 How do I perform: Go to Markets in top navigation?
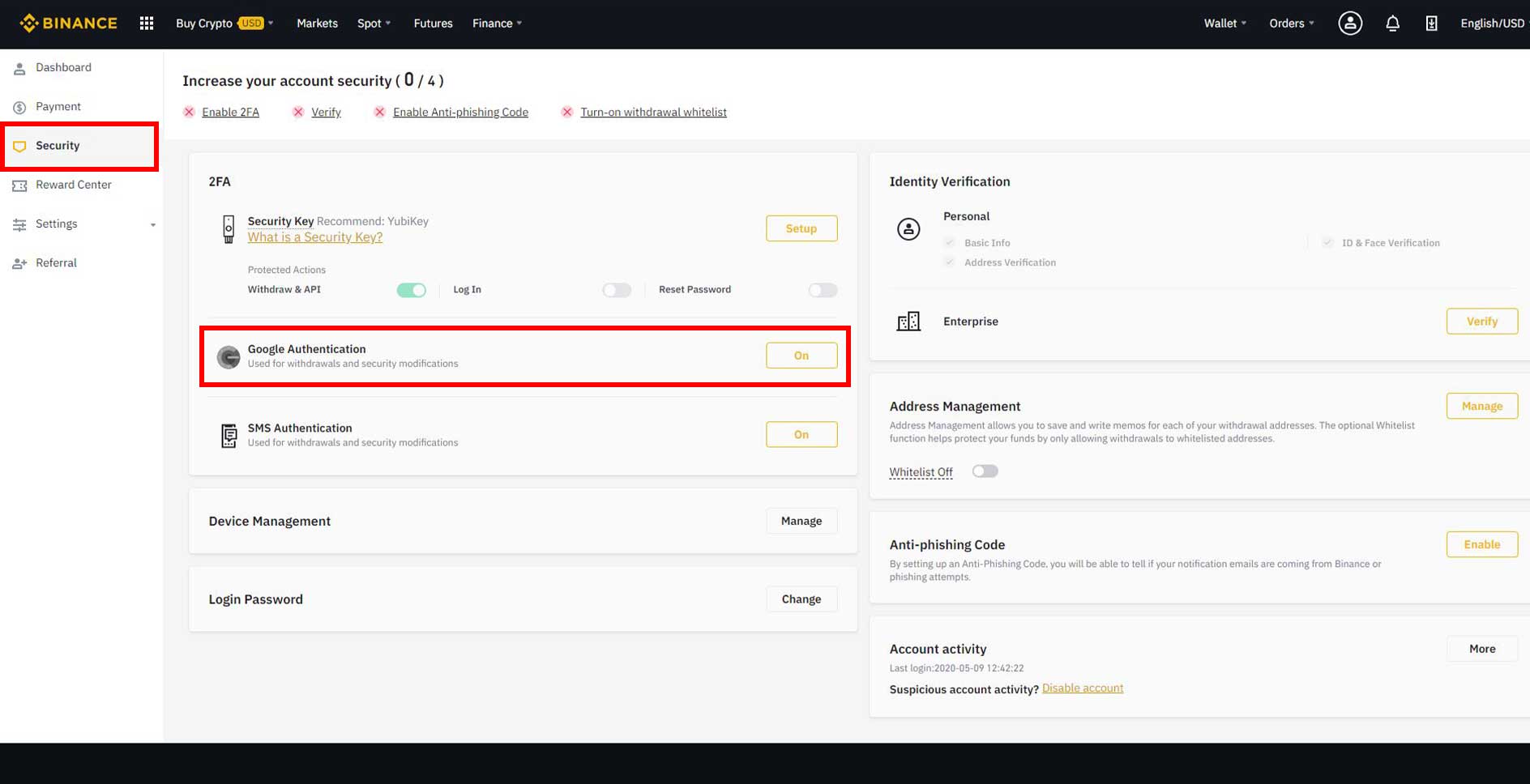[x=317, y=23]
